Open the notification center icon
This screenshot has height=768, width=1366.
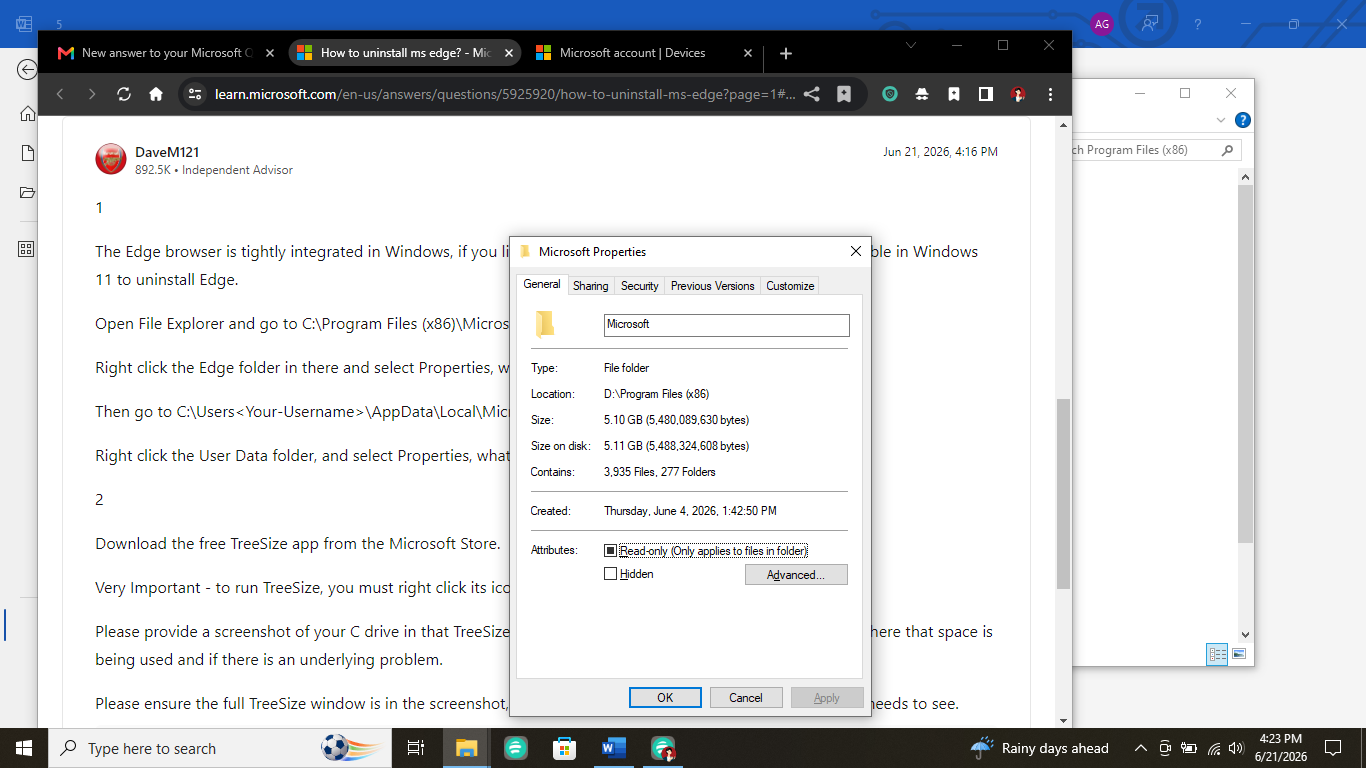(1332, 748)
